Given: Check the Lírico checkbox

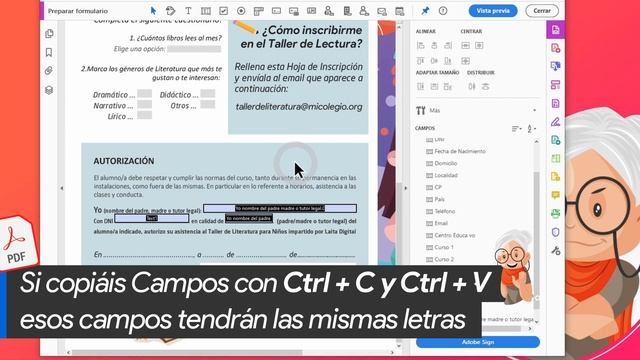Looking at the screenshot, I should tap(144, 115).
